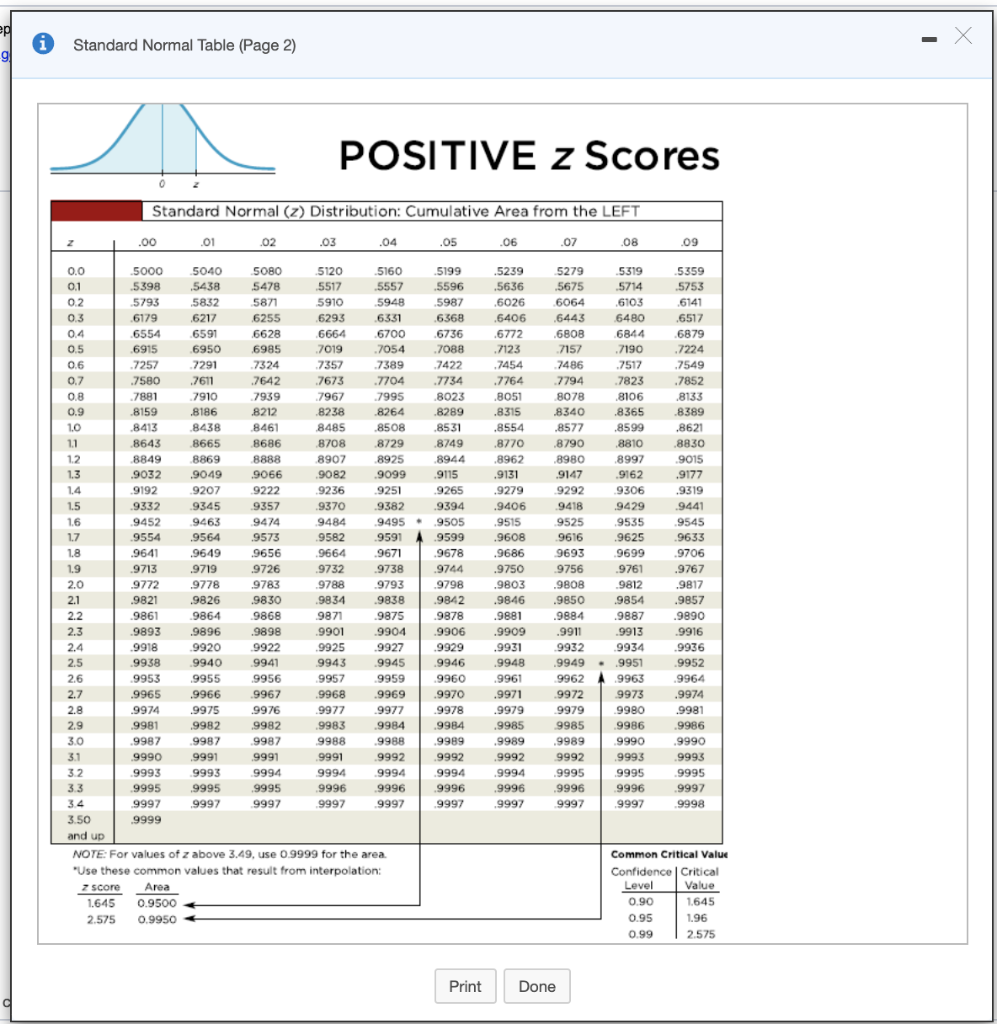Click critical value 1.96

[697, 918]
